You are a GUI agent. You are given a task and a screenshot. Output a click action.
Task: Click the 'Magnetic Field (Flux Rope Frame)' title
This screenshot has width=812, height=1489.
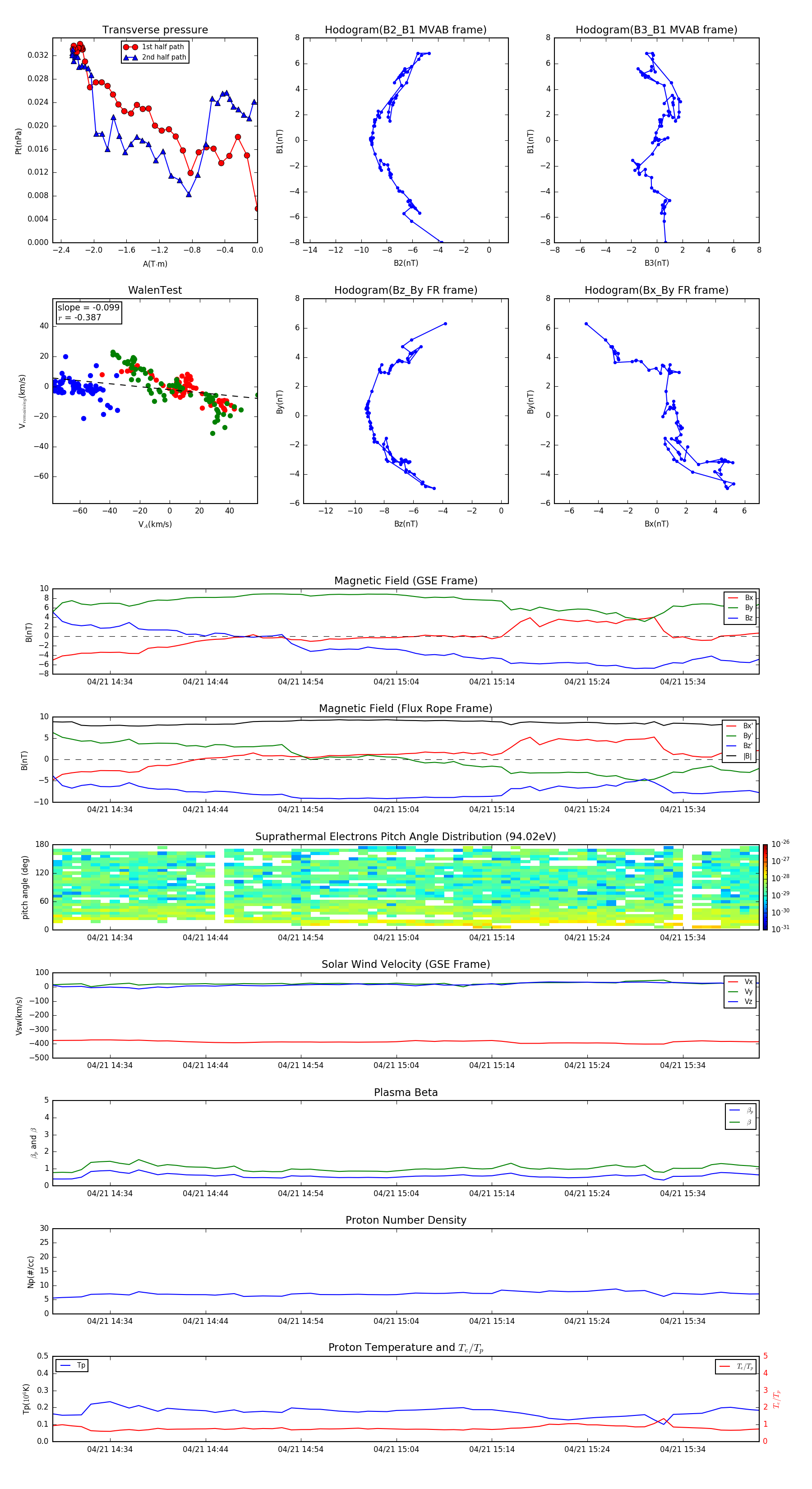click(406, 709)
